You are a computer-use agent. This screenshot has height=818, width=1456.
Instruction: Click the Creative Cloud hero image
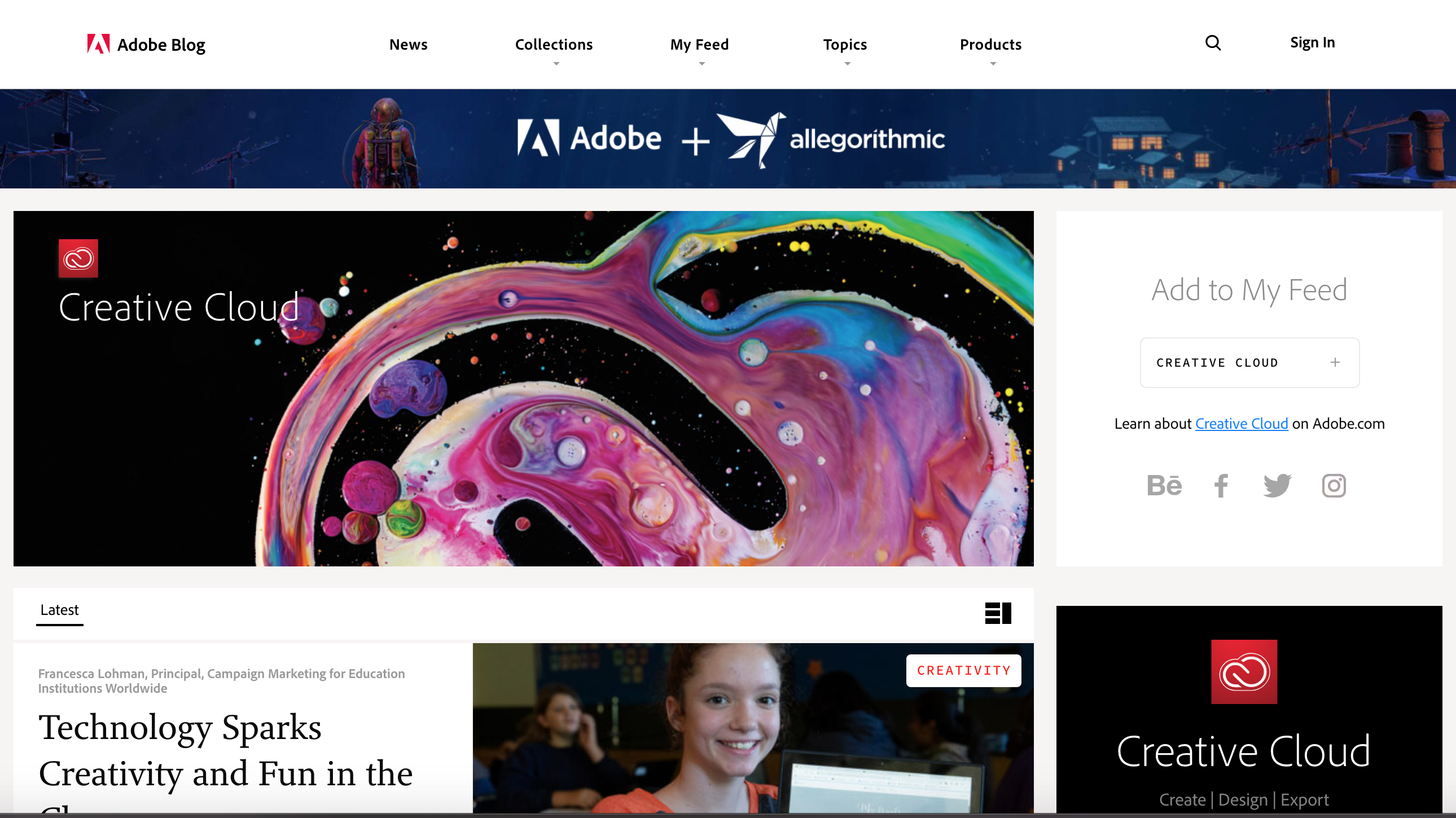[523, 389]
